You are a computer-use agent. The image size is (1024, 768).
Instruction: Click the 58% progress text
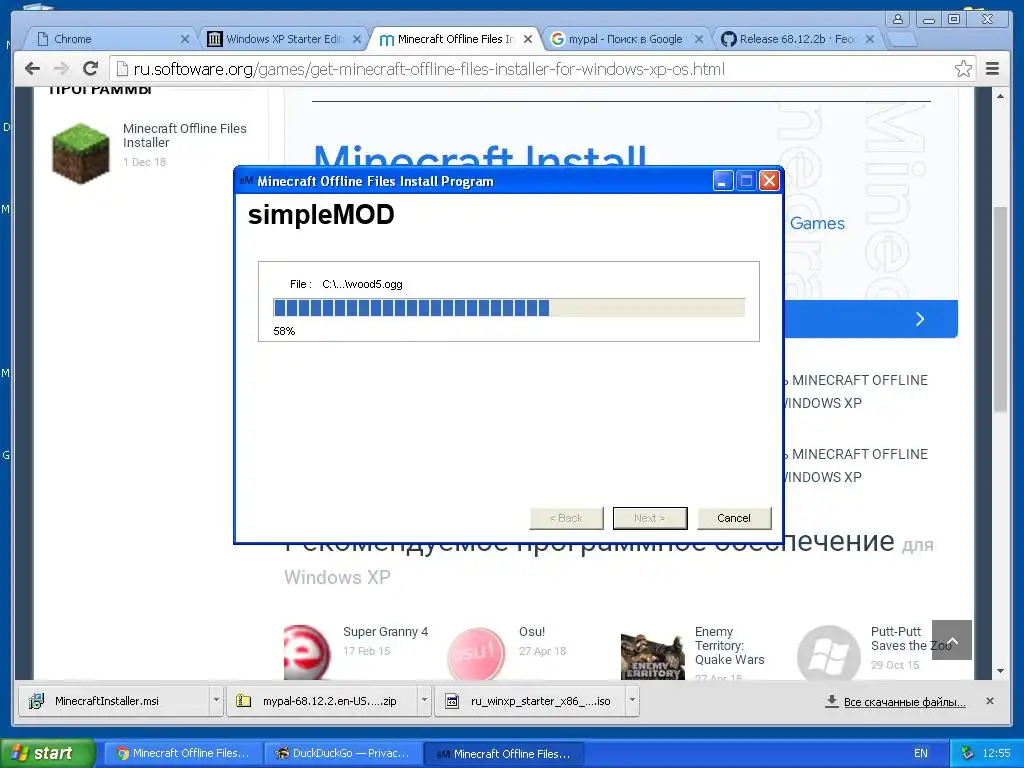coord(284,331)
